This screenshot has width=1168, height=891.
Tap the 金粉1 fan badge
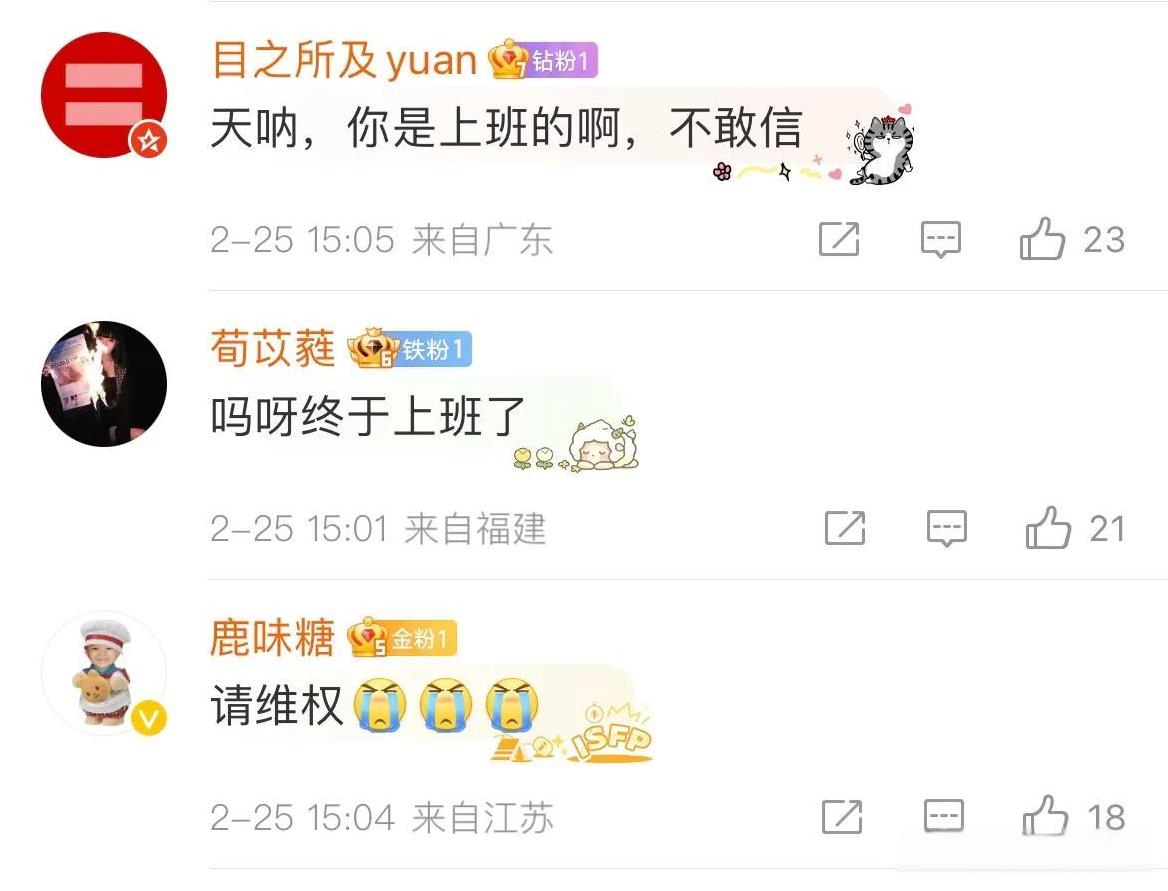[402, 638]
